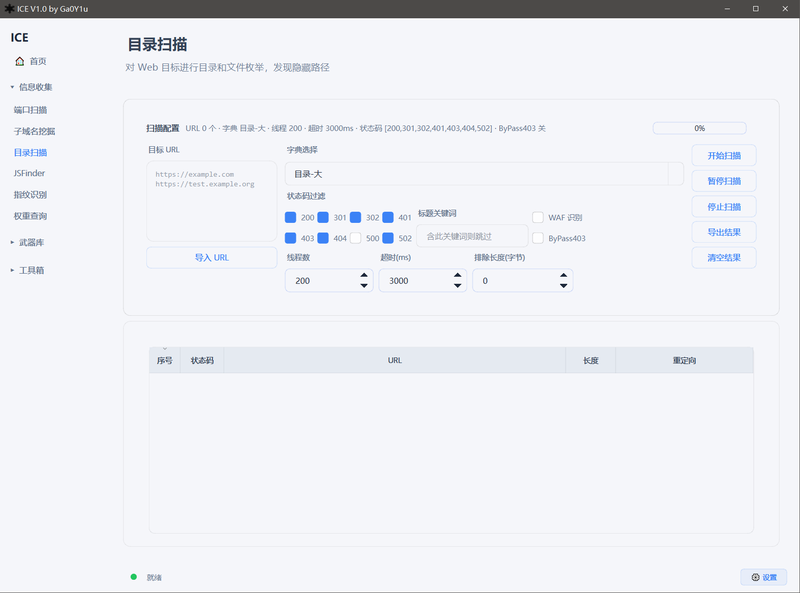Click the settings gear button
The height and width of the screenshot is (593, 800).
[x=763, y=577]
